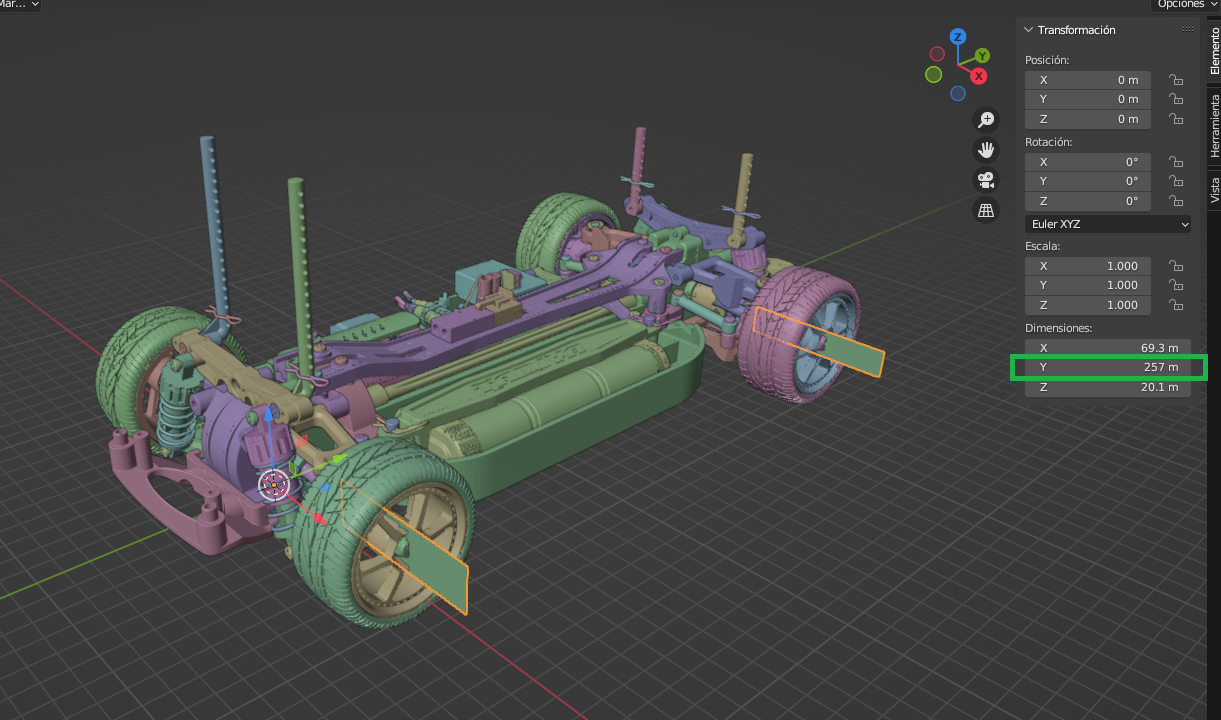Click the Posición Z field showing 0 m

[1088, 119]
